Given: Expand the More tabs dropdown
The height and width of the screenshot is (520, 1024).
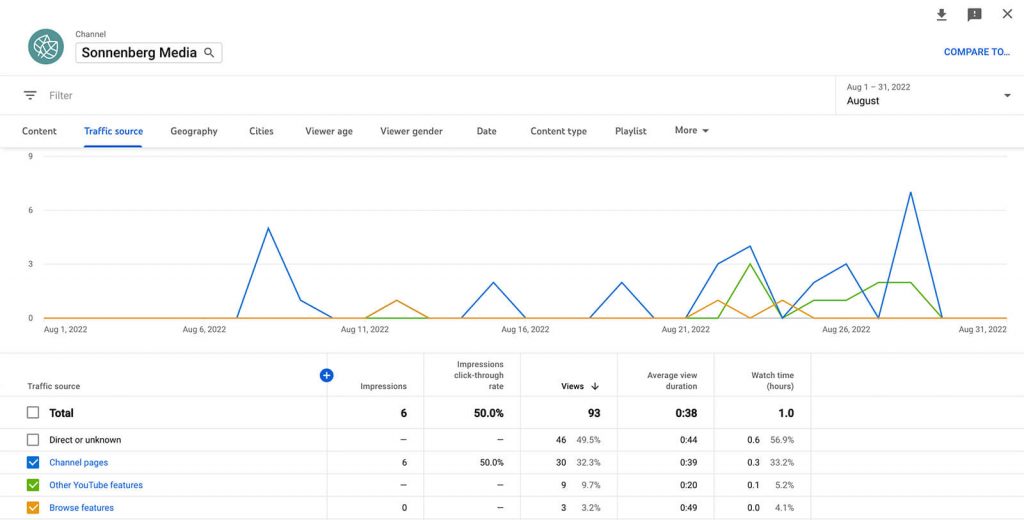Looking at the screenshot, I should (692, 131).
